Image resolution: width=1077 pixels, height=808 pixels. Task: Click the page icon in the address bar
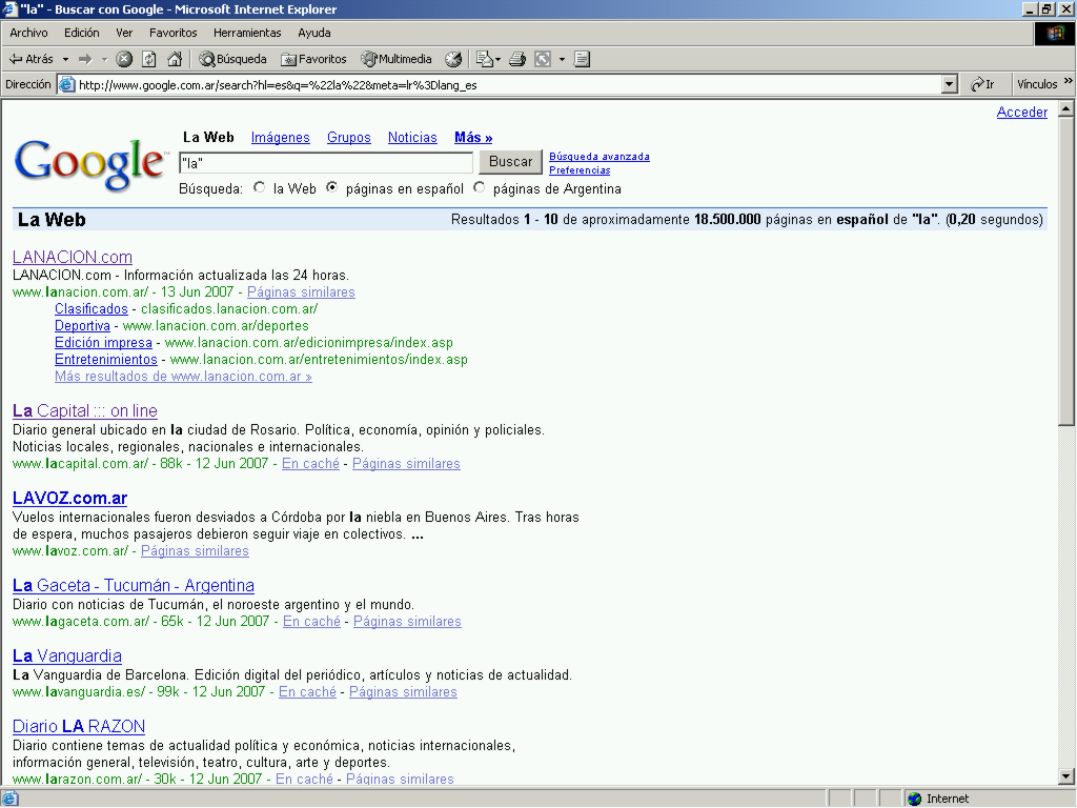tap(67, 85)
